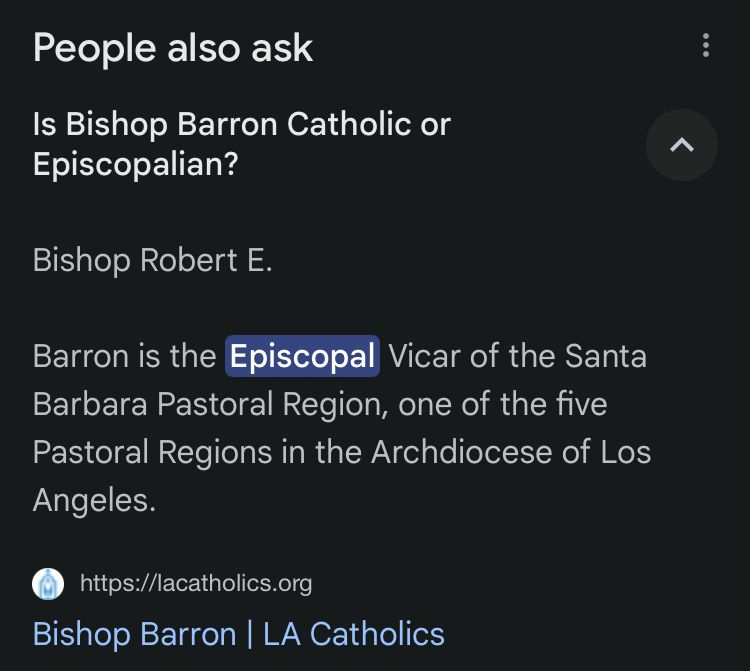Collapse the Bishop Barron question answer

point(682,145)
